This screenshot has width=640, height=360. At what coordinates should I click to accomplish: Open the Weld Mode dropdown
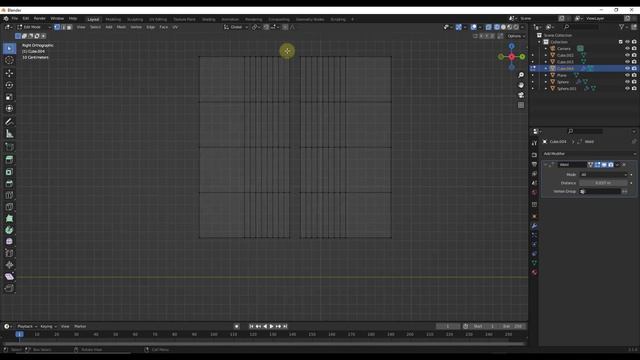[603, 175]
